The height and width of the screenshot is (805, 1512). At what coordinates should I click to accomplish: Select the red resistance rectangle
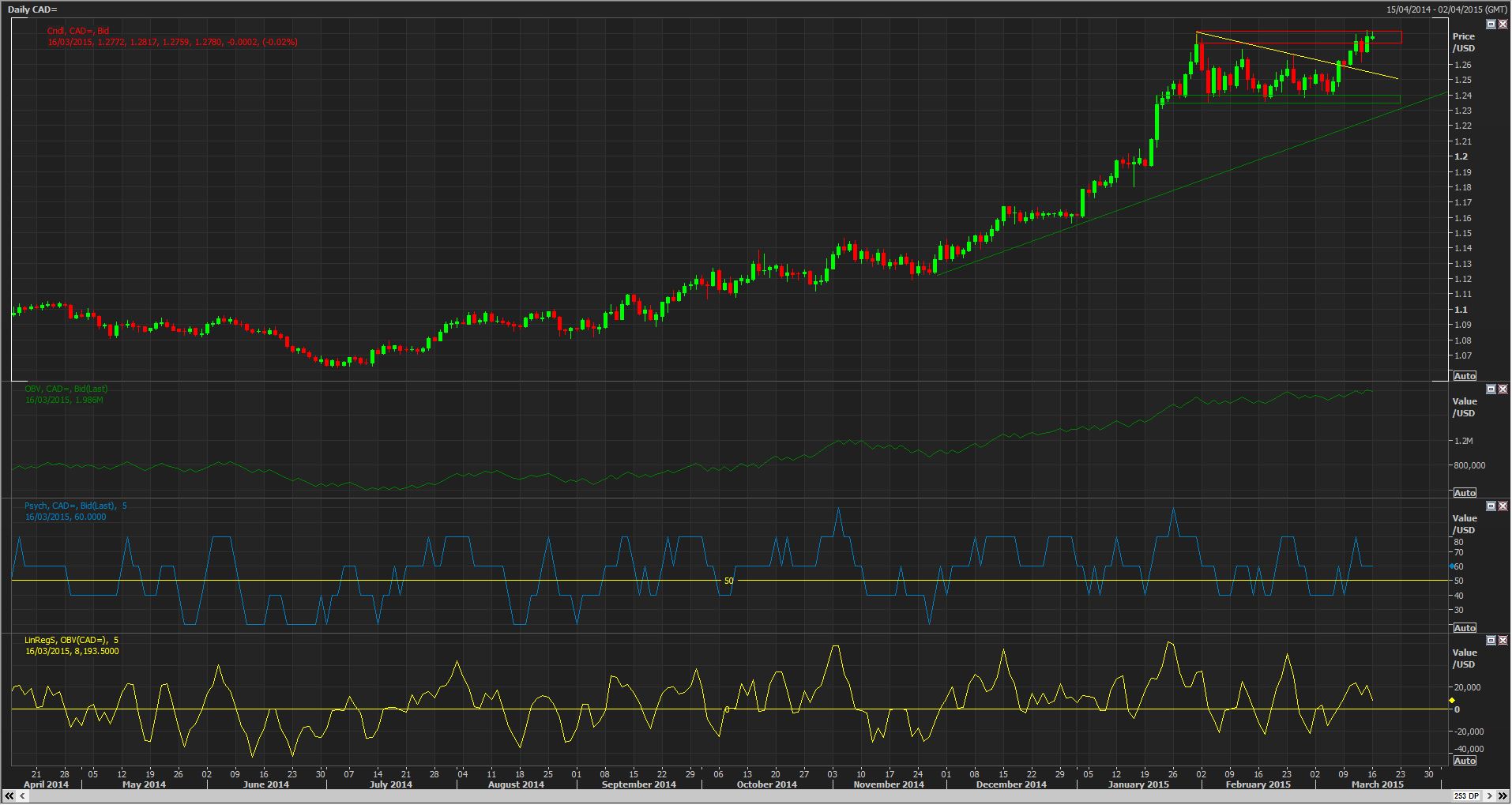[x=1299, y=37]
